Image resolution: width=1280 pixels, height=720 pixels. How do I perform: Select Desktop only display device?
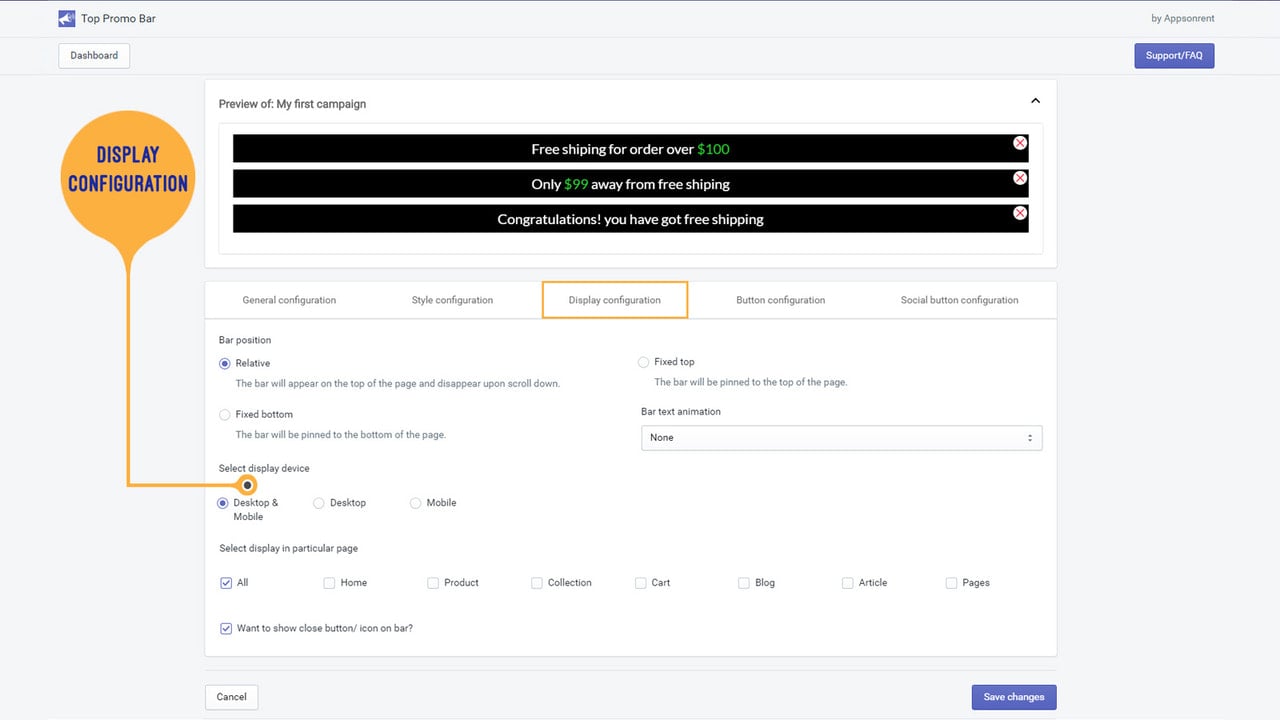pyautogui.click(x=319, y=503)
